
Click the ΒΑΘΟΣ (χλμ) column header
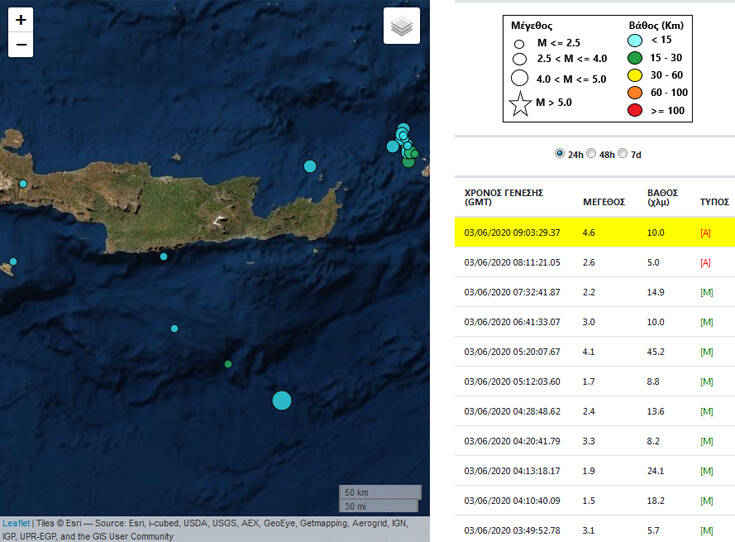[x=662, y=197]
